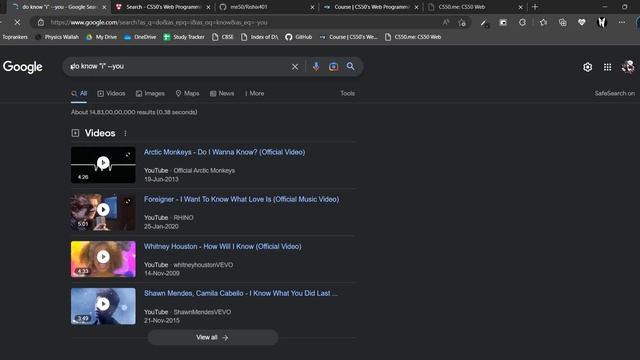Open SafeSearch on settings

tap(615, 93)
